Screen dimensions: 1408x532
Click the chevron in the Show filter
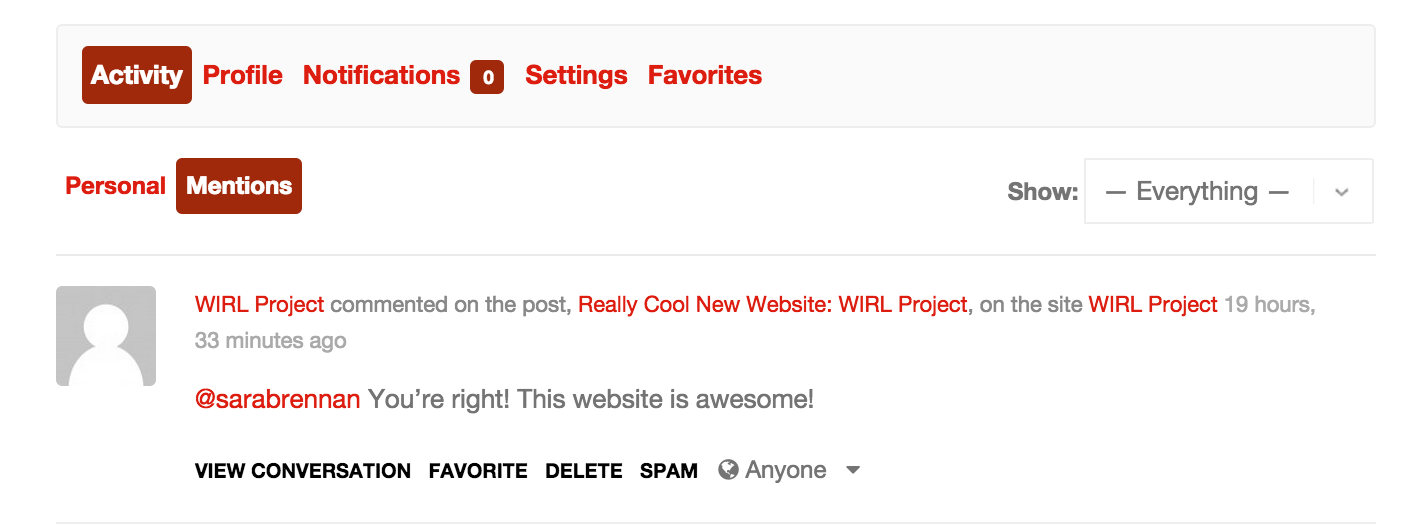click(1342, 192)
